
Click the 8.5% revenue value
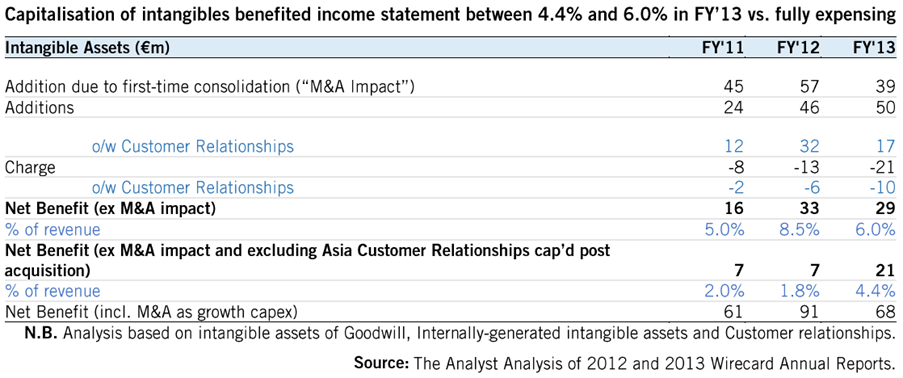point(797,229)
